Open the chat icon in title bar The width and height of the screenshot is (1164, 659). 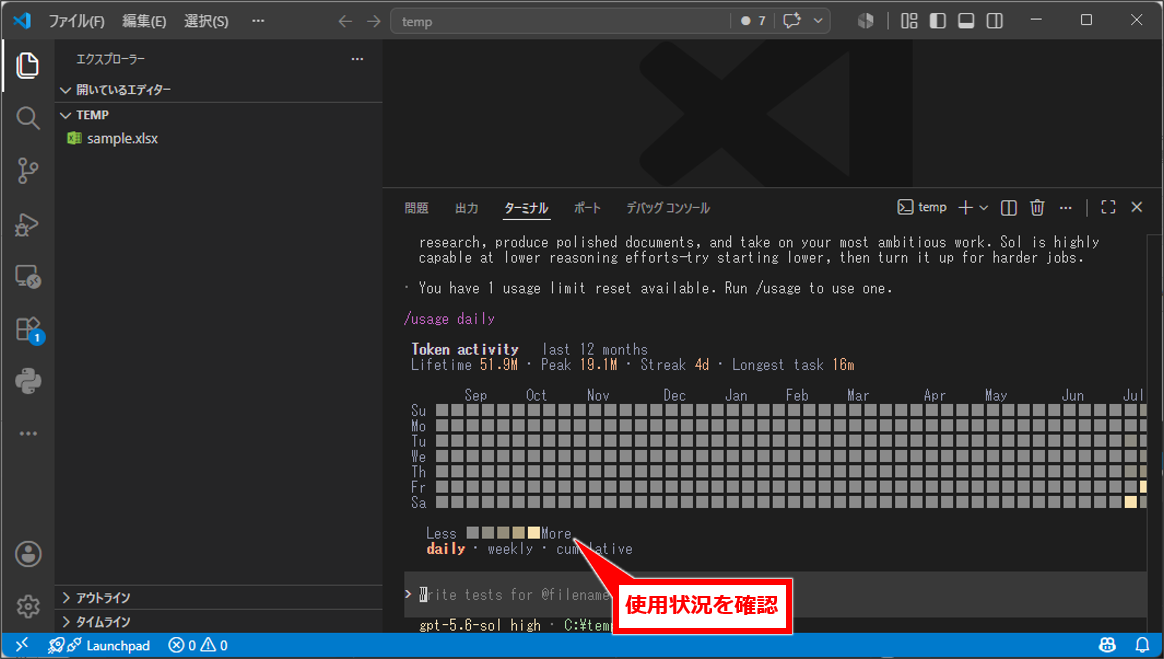tap(792, 21)
